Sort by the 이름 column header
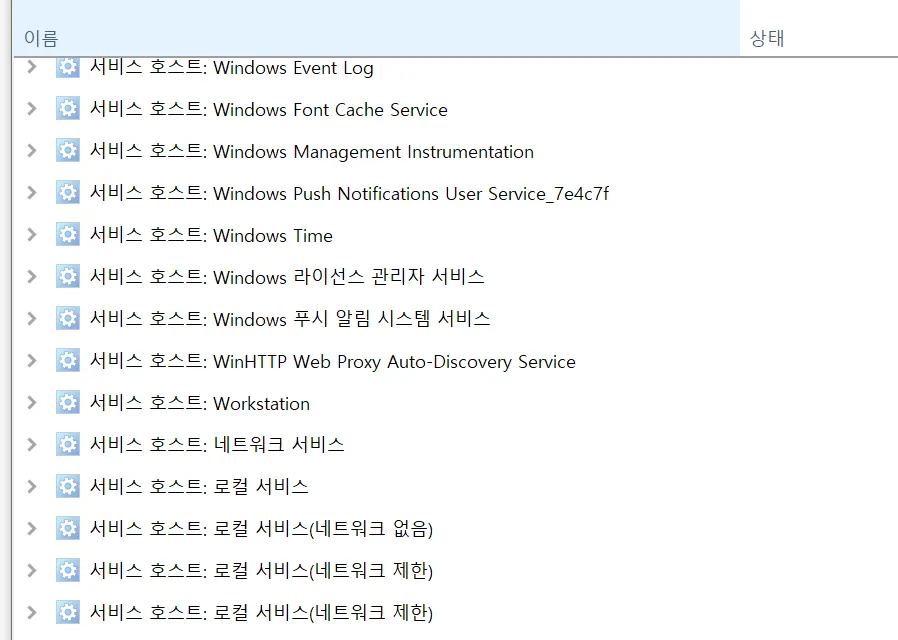 (x=376, y=29)
